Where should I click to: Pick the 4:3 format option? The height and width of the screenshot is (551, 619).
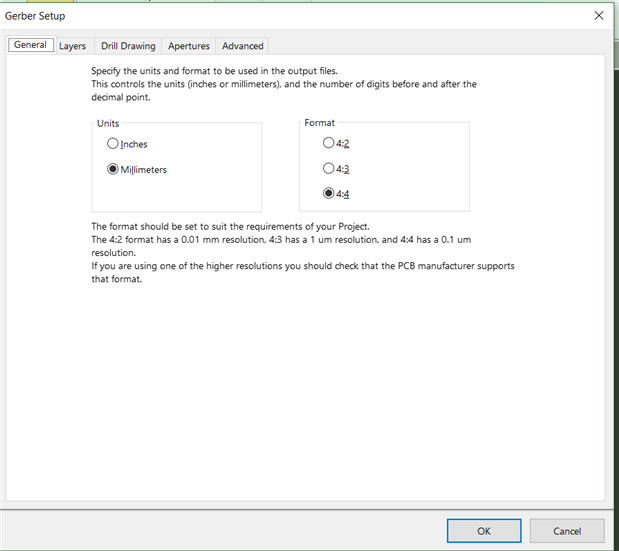328,168
